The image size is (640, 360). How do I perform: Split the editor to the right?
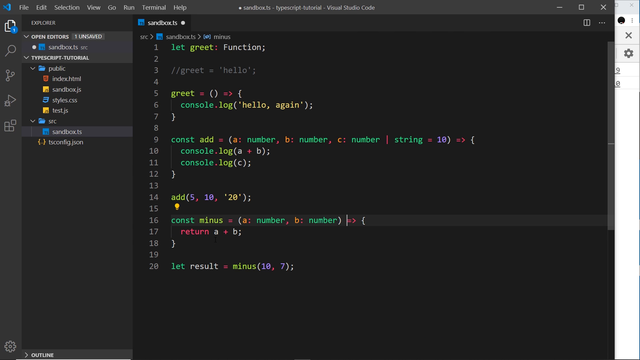[x=587, y=23]
